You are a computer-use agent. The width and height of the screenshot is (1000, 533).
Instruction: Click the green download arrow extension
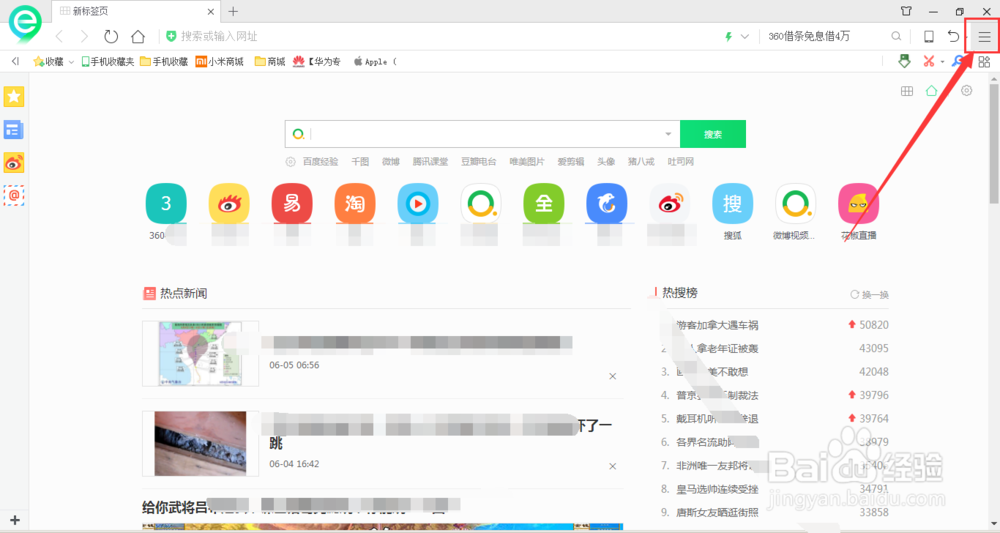pos(904,61)
